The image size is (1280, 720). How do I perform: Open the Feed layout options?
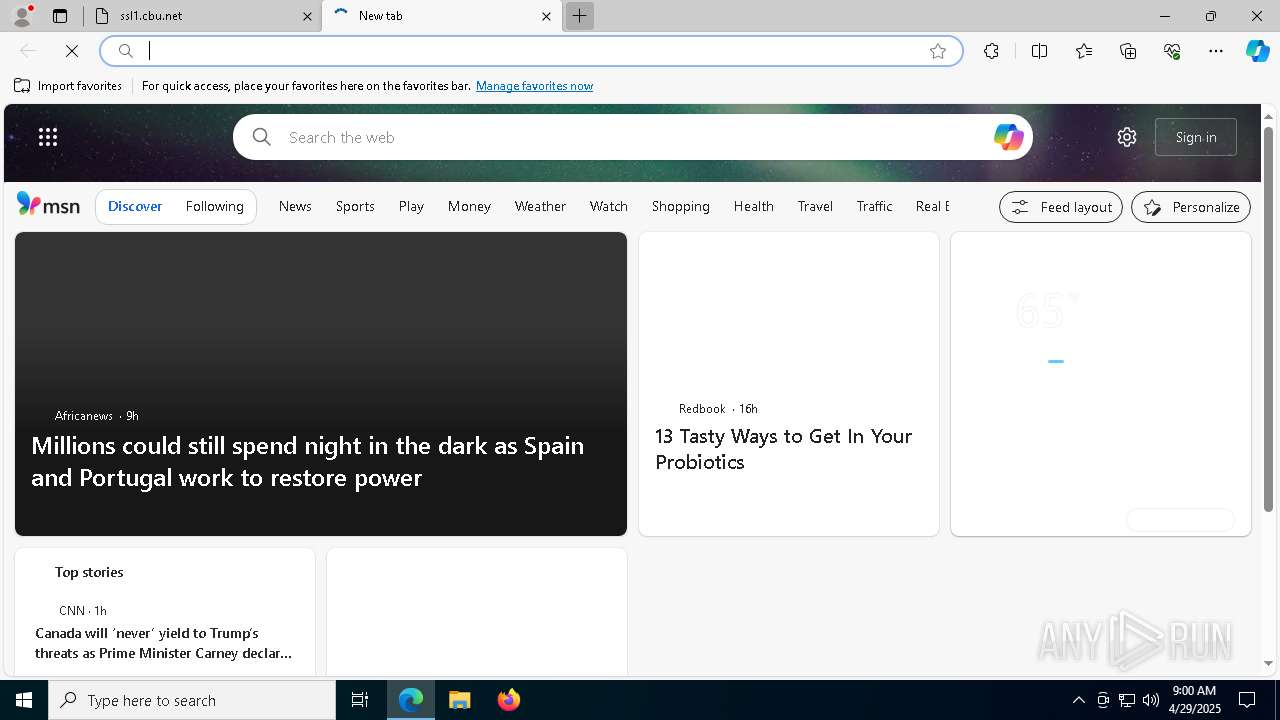(1061, 207)
